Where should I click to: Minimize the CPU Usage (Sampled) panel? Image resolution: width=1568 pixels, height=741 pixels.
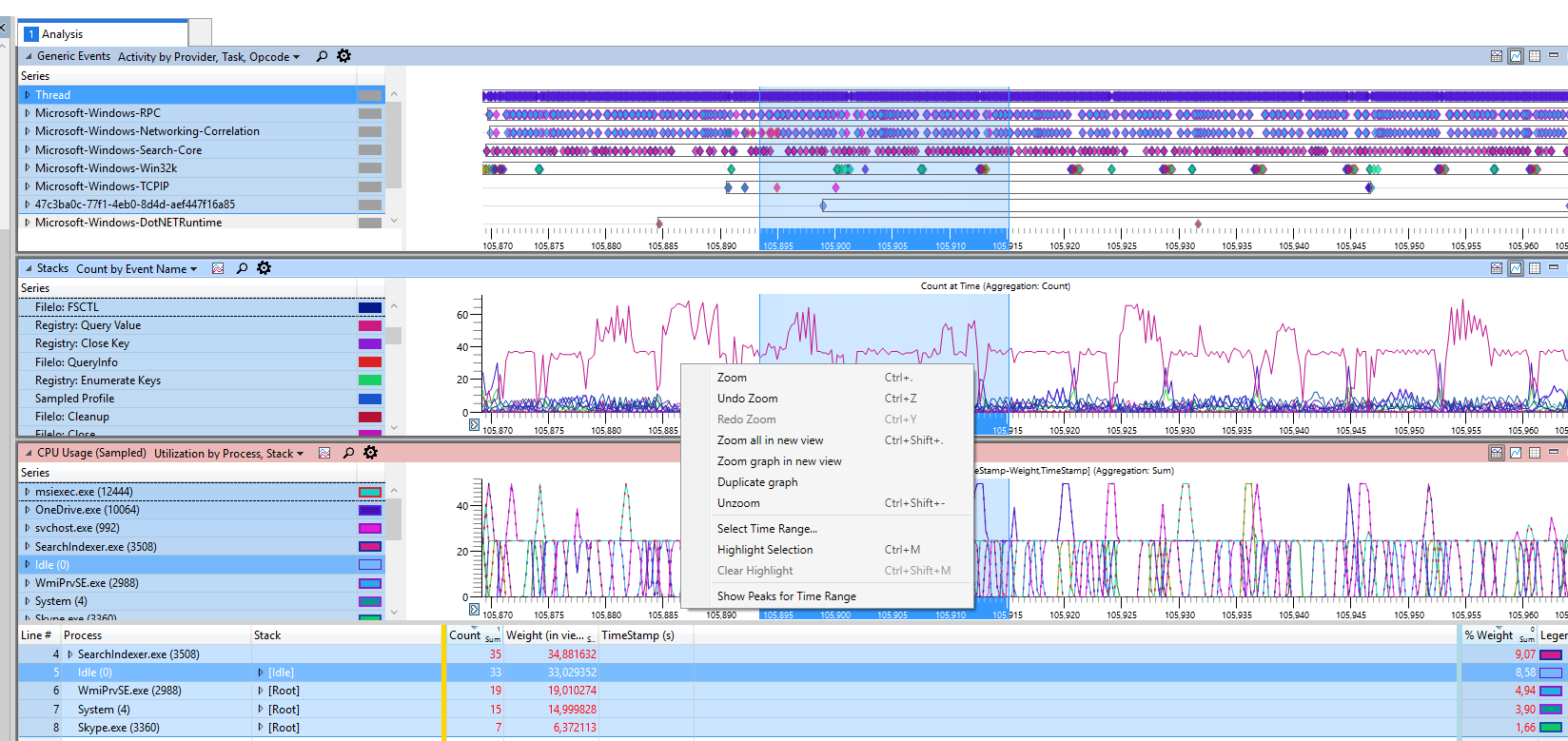(1554, 453)
